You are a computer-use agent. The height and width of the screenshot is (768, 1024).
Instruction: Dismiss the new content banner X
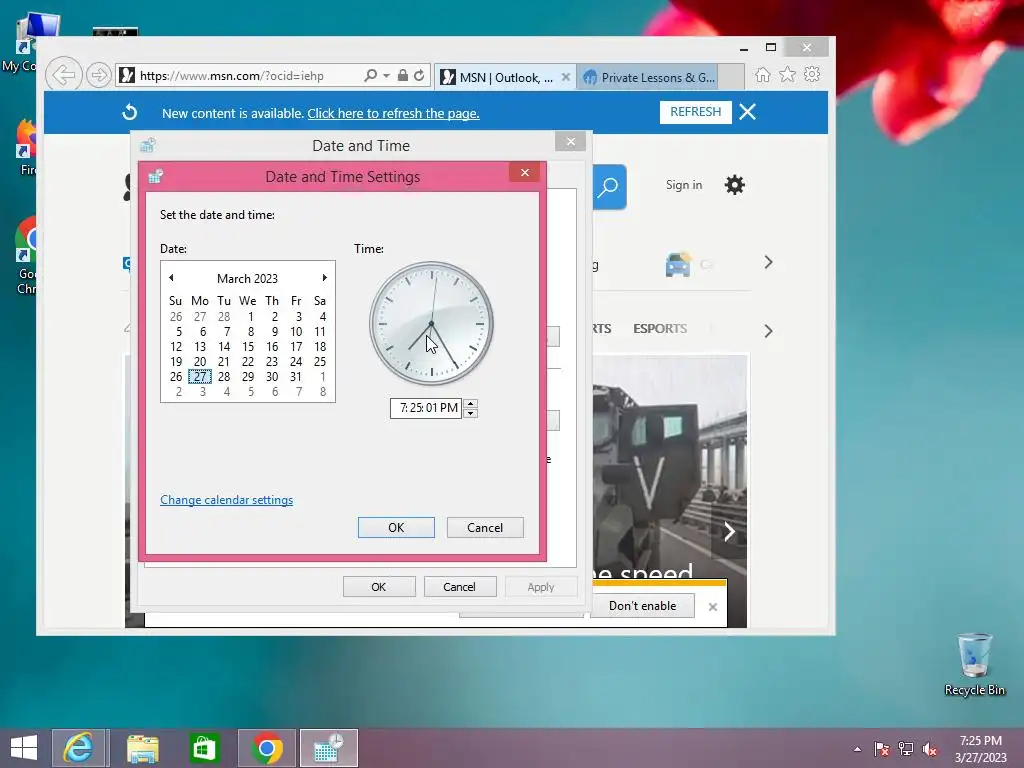click(748, 112)
